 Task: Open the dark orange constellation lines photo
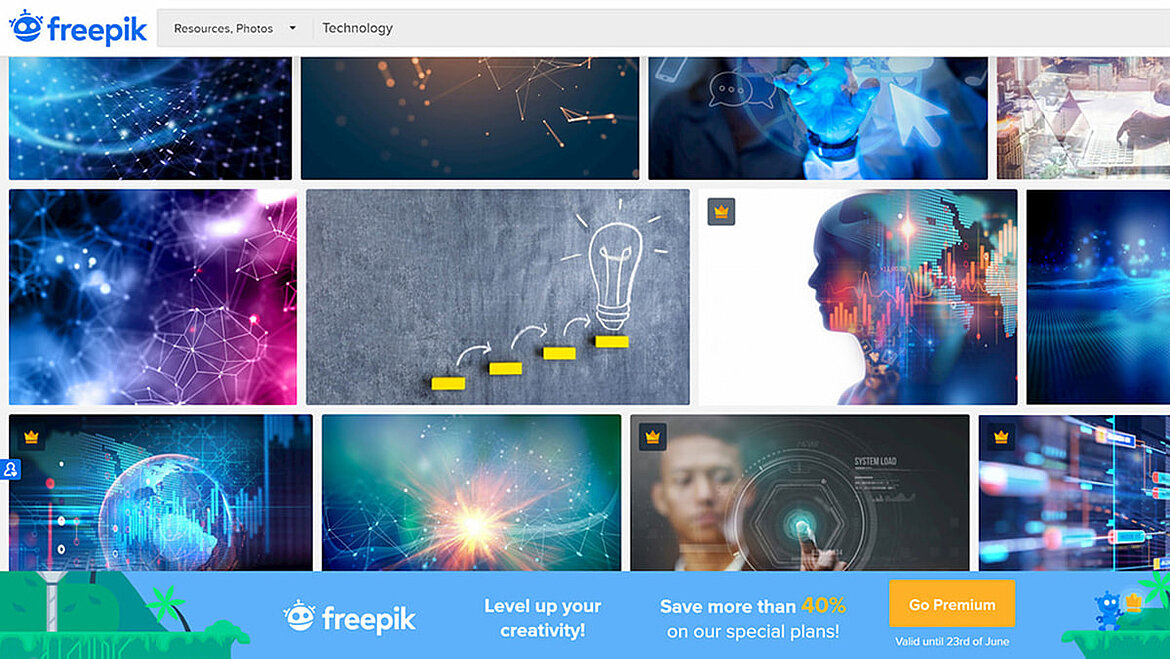(x=469, y=118)
